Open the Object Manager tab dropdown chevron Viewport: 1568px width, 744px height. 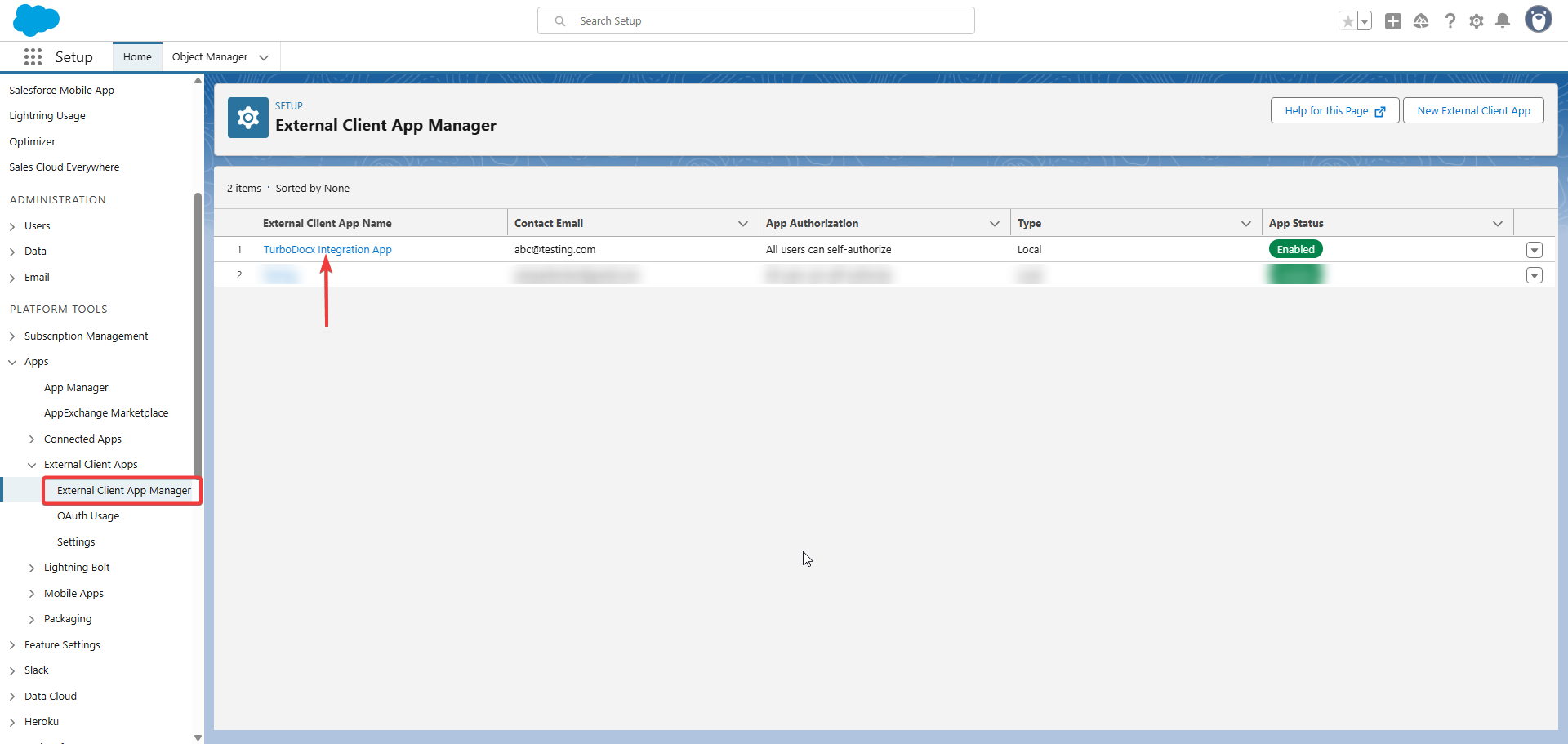tap(264, 57)
